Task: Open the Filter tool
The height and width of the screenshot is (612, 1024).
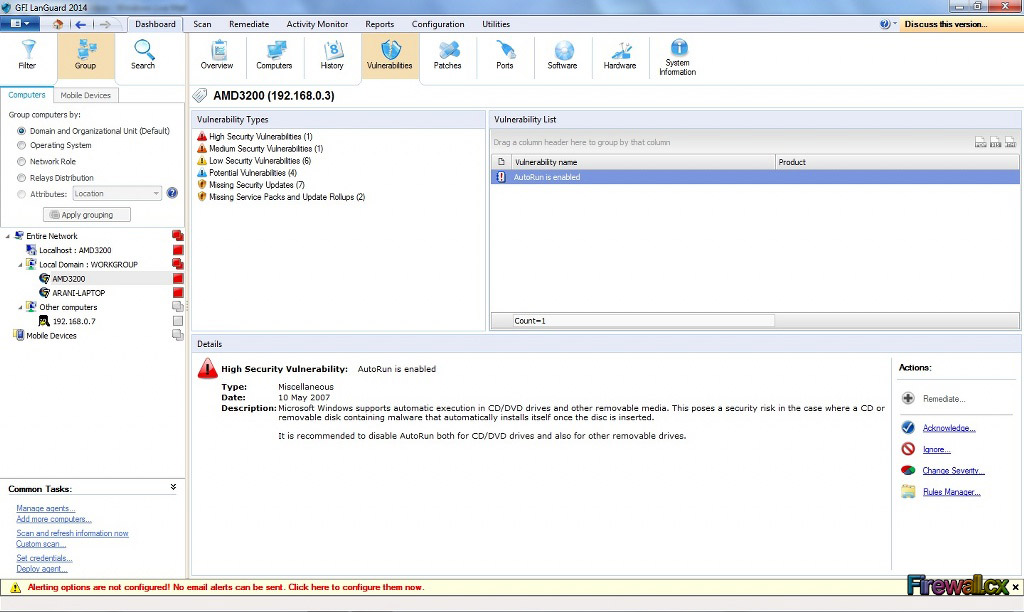Action: (27, 55)
